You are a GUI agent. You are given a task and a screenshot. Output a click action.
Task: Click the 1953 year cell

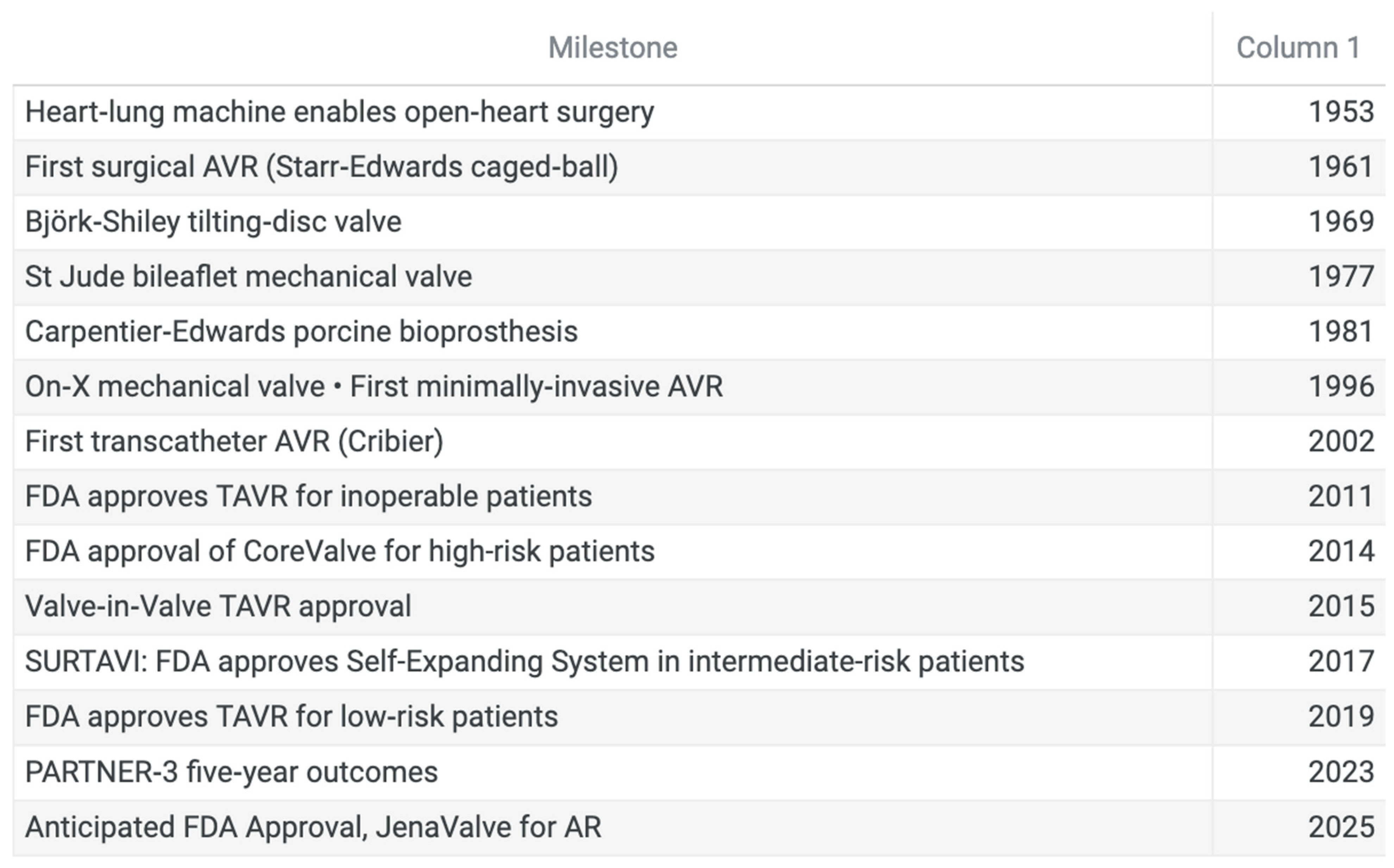(1340, 112)
